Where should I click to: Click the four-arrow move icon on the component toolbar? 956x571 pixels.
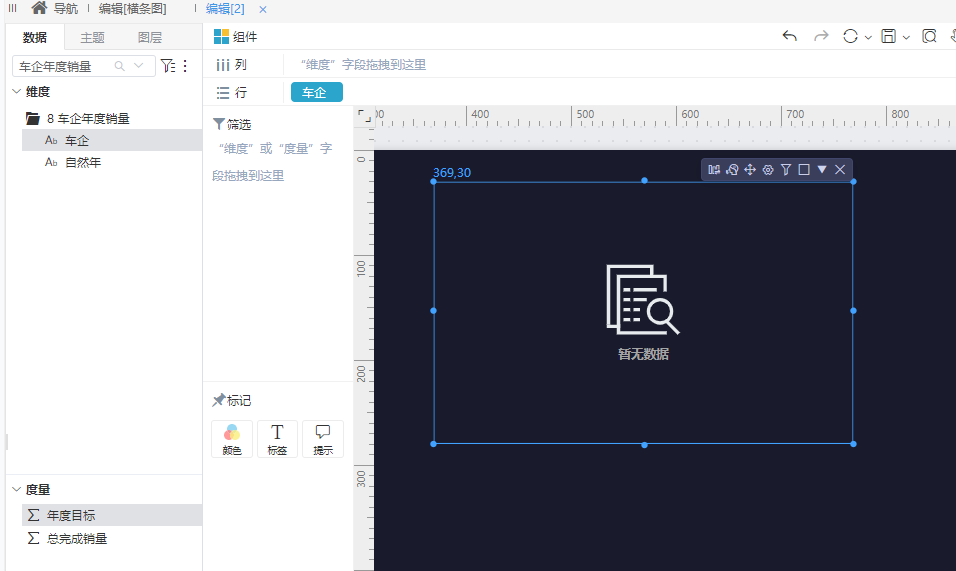[x=750, y=169]
